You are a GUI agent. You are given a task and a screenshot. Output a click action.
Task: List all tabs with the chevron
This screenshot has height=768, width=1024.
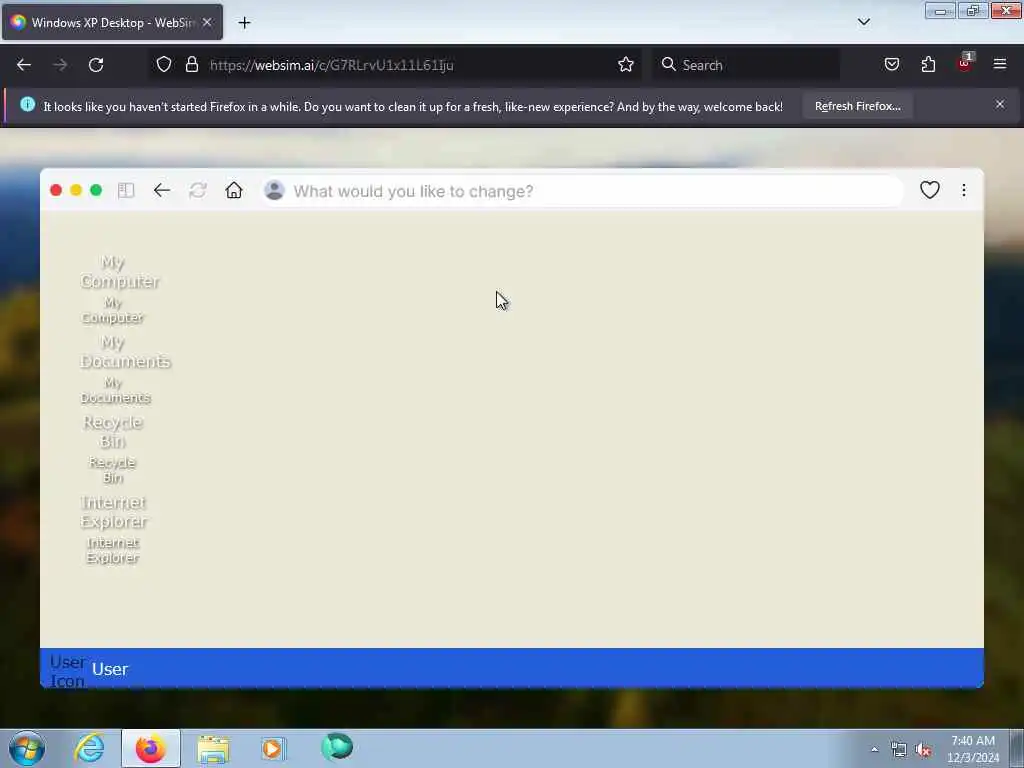coord(863,22)
